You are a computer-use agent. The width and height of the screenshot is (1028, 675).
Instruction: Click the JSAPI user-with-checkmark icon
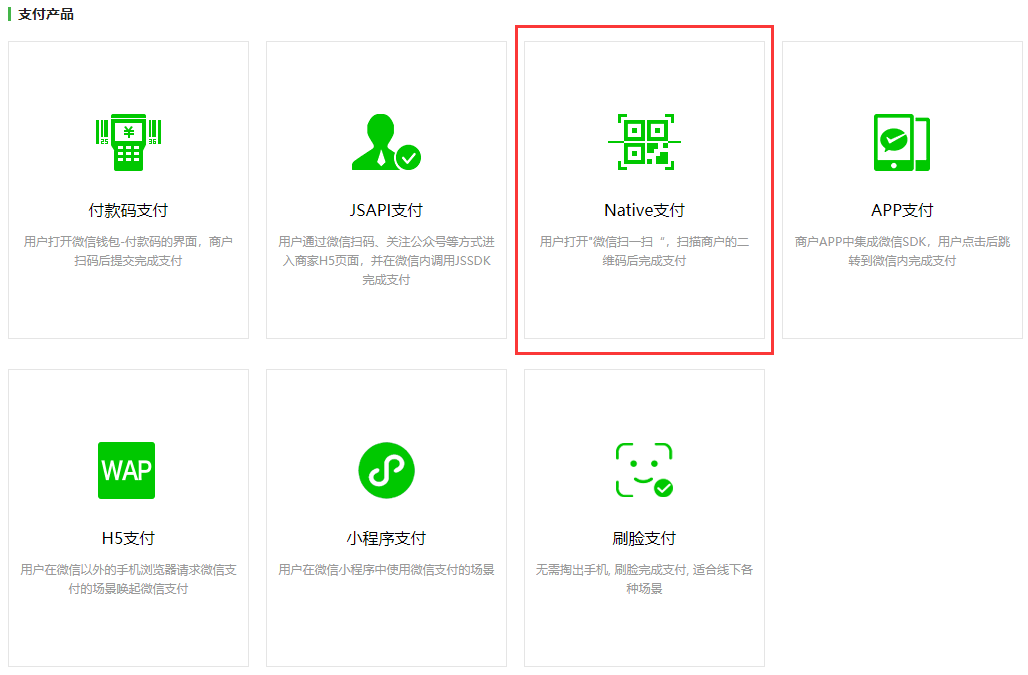tap(386, 142)
